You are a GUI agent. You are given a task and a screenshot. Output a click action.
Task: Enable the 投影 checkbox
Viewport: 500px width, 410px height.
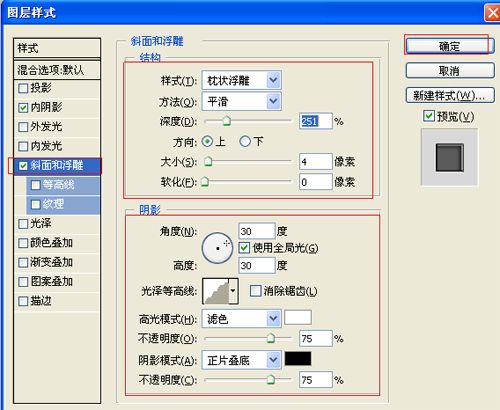pyautogui.click(x=23, y=88)
